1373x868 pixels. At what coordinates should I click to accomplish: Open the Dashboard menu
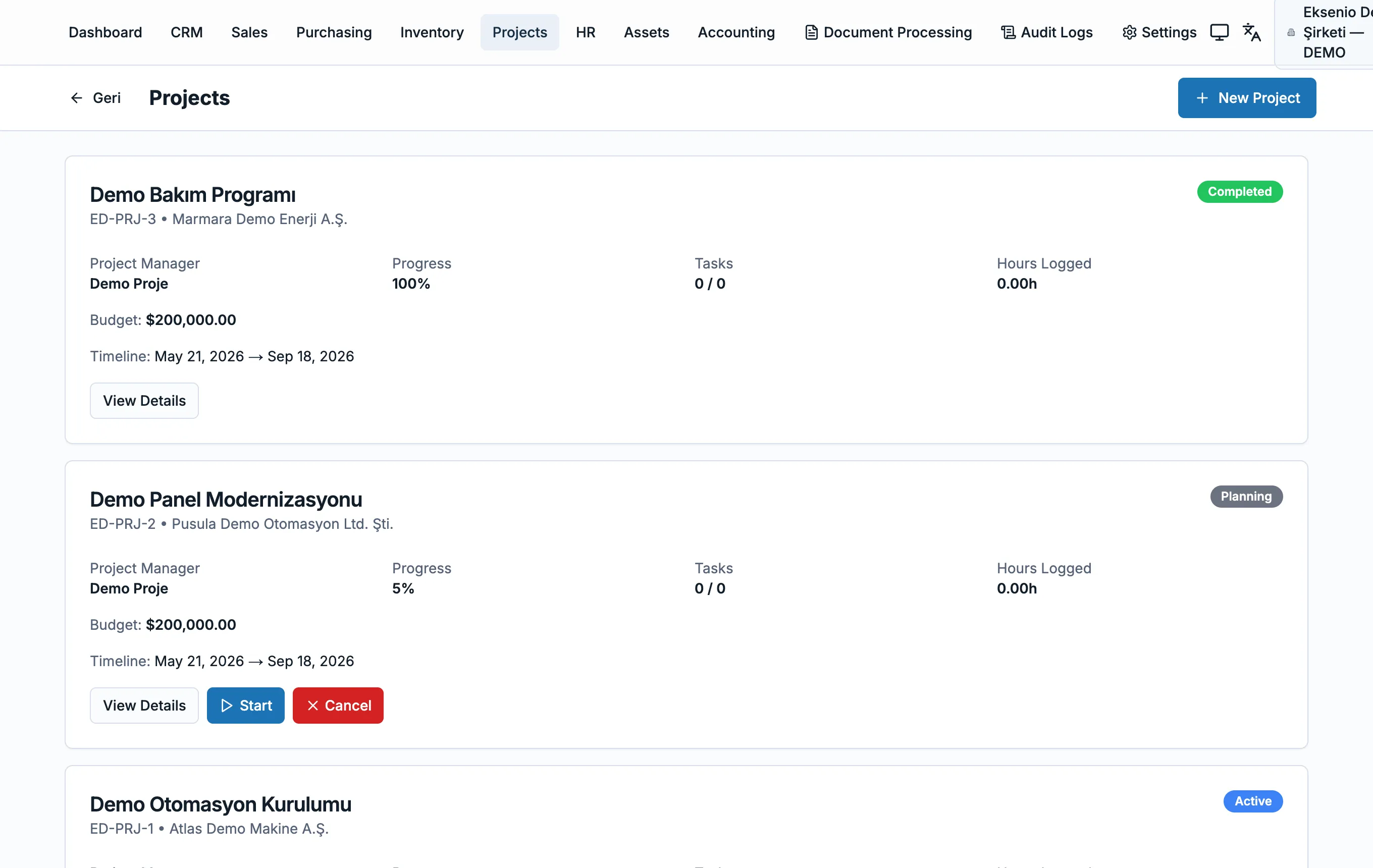(x=105, y=32)
